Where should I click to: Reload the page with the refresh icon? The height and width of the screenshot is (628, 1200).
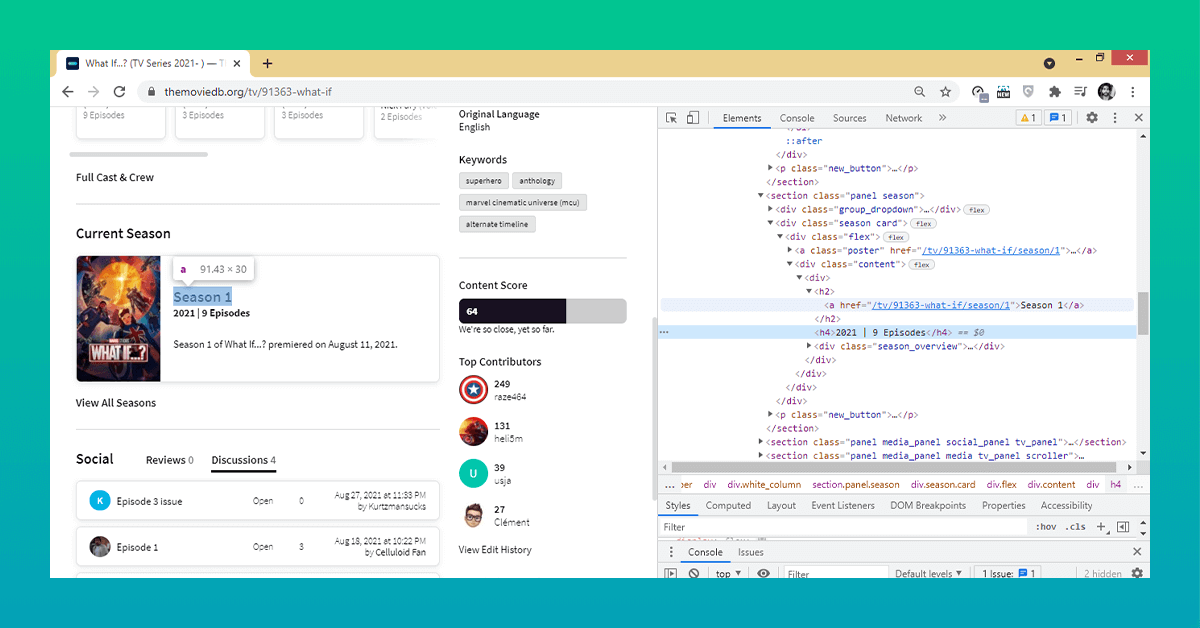point(119,91)
